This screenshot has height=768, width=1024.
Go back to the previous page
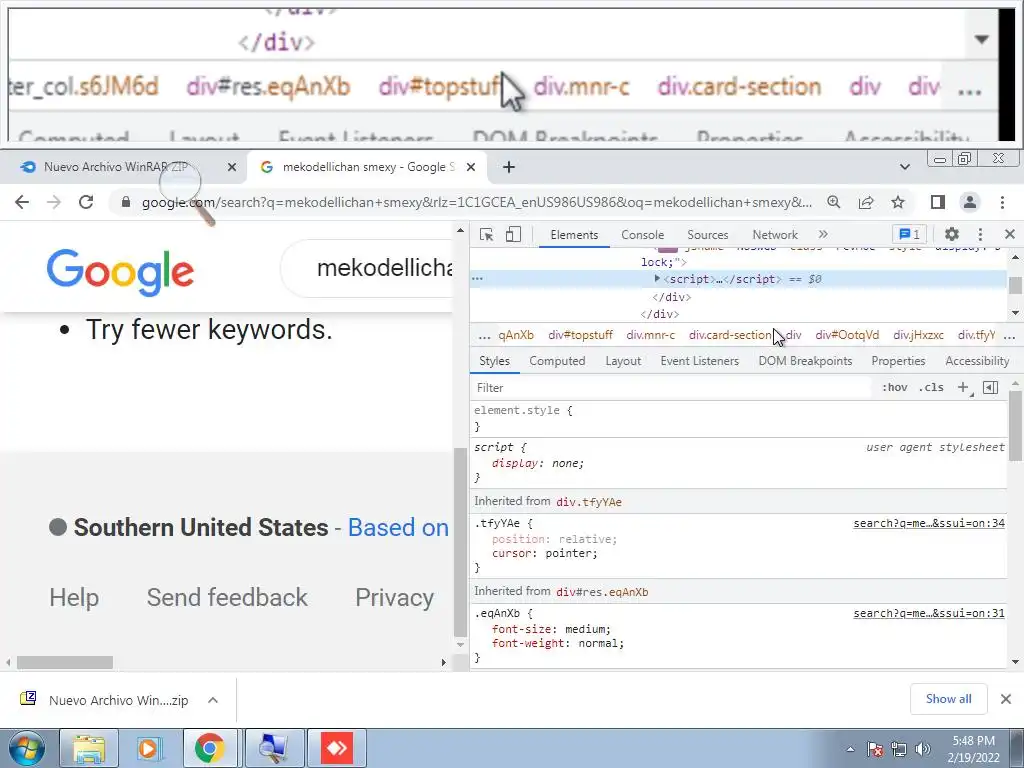[x=22, y=202]
